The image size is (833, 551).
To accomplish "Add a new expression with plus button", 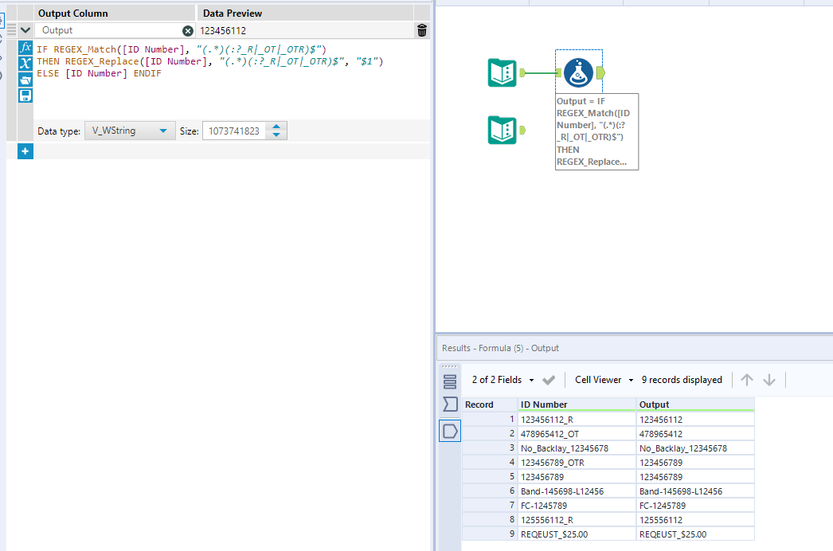I will [25, 151].
